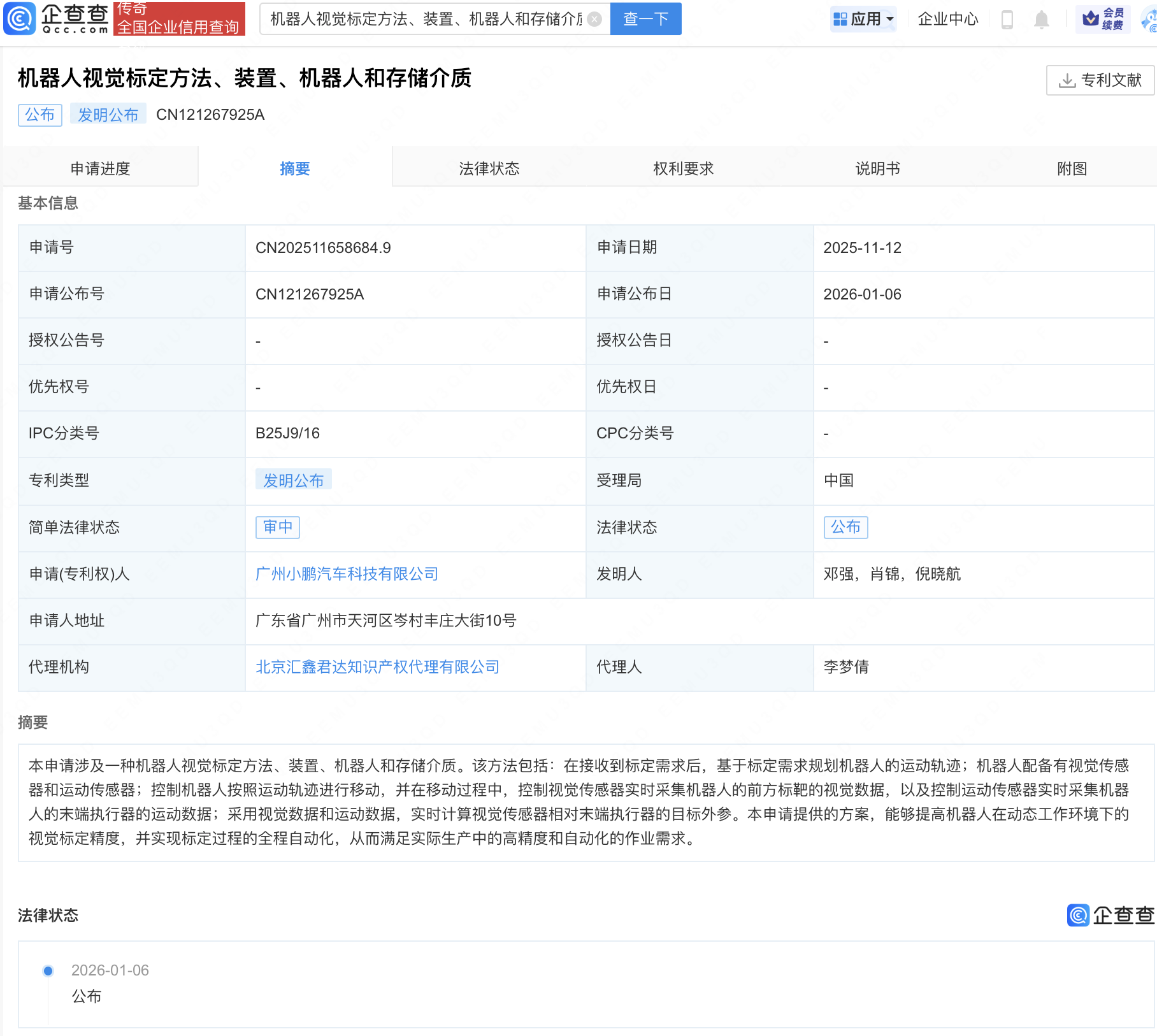This screenshot has width=1157, height=1036.
Task: Open the 权利要求 tab
Action: click(x=682, y=168)
